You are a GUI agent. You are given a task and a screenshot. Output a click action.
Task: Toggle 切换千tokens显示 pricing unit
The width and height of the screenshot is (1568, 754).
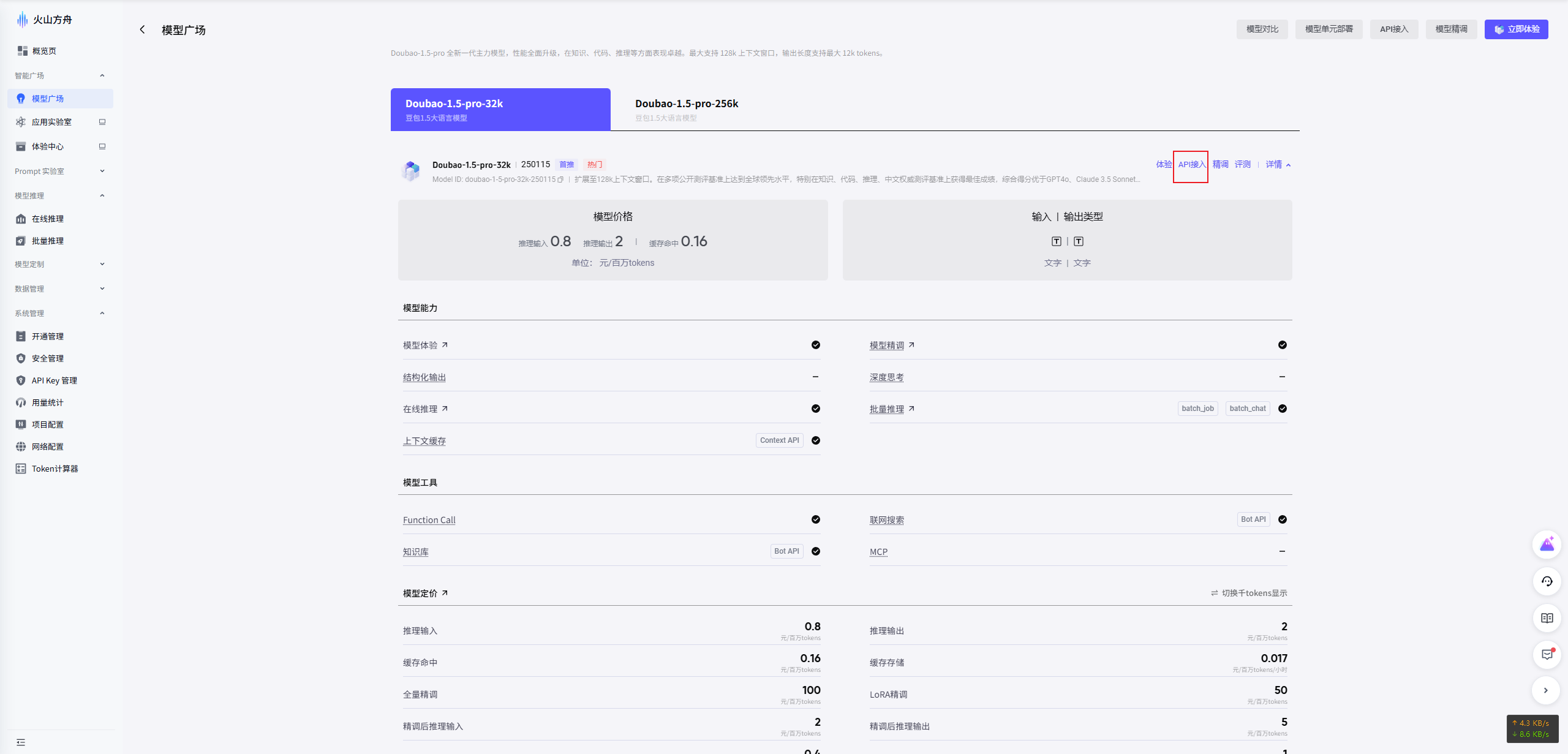point(1249,593)
